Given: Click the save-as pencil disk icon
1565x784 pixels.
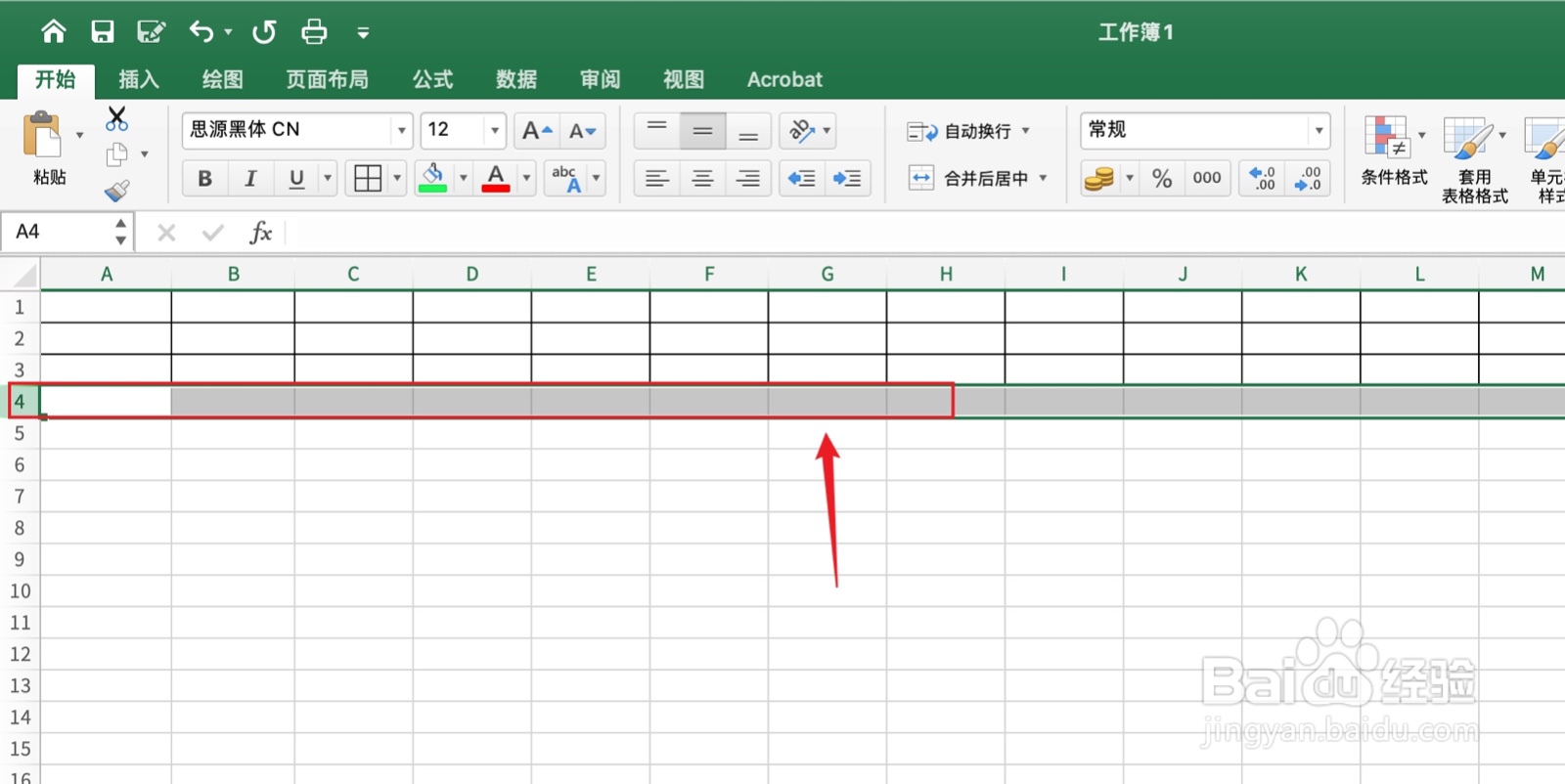Looking at the screenshot, I should pyautogui.click(x=151, y=32).
